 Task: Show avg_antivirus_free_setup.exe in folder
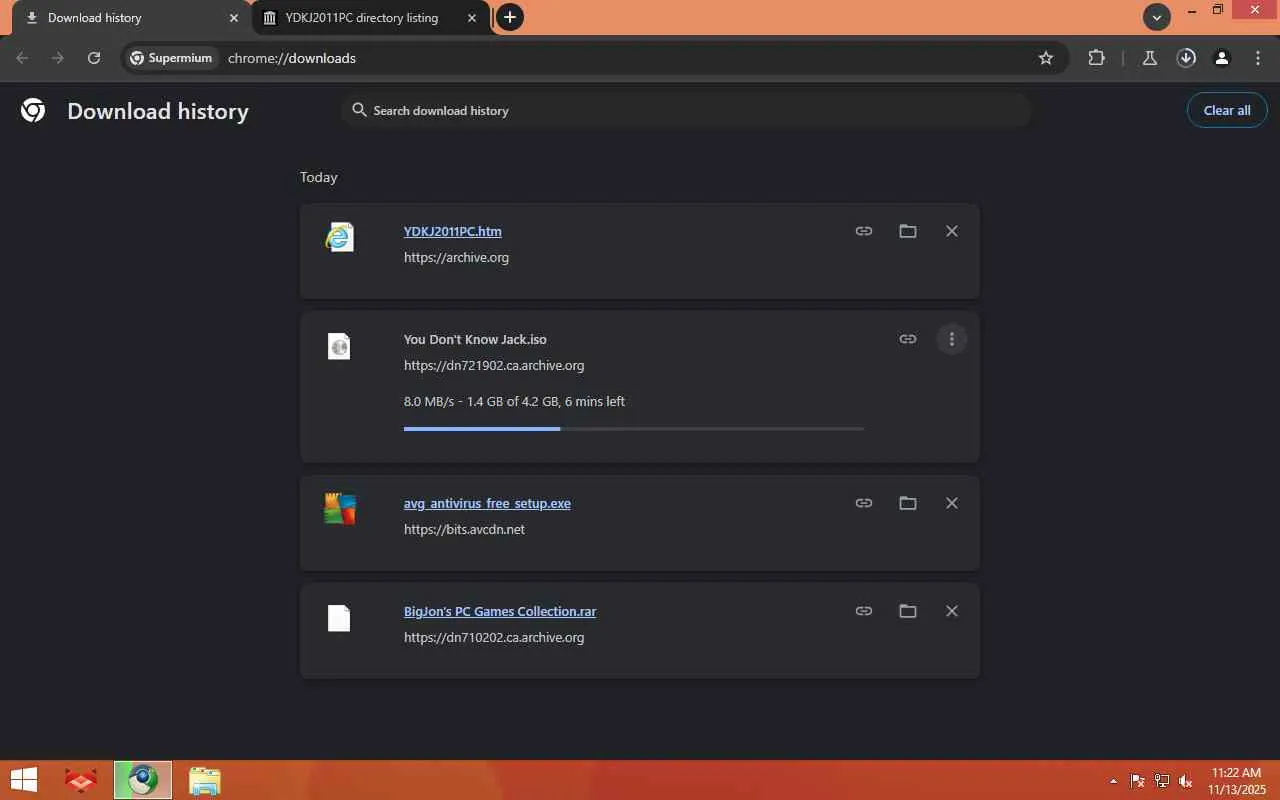908,503
